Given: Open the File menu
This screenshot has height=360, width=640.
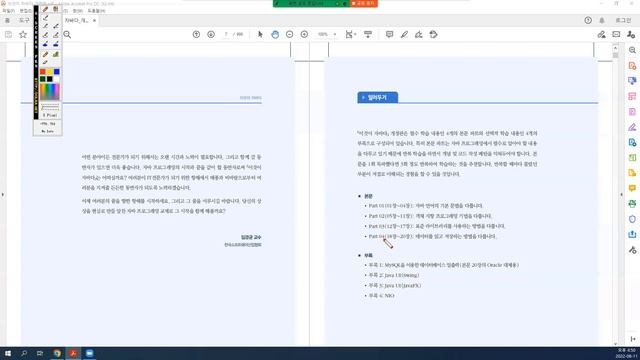Looking at the screenshot, I should coord(8,11).
